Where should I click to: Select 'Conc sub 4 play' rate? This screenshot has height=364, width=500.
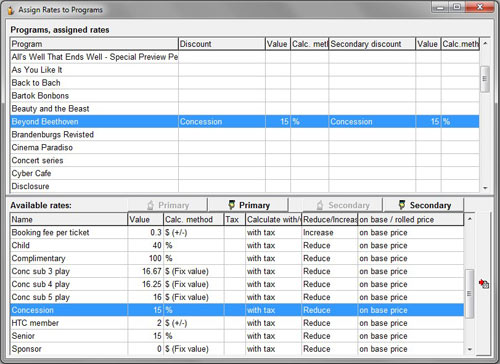click(x=237, y=284)
